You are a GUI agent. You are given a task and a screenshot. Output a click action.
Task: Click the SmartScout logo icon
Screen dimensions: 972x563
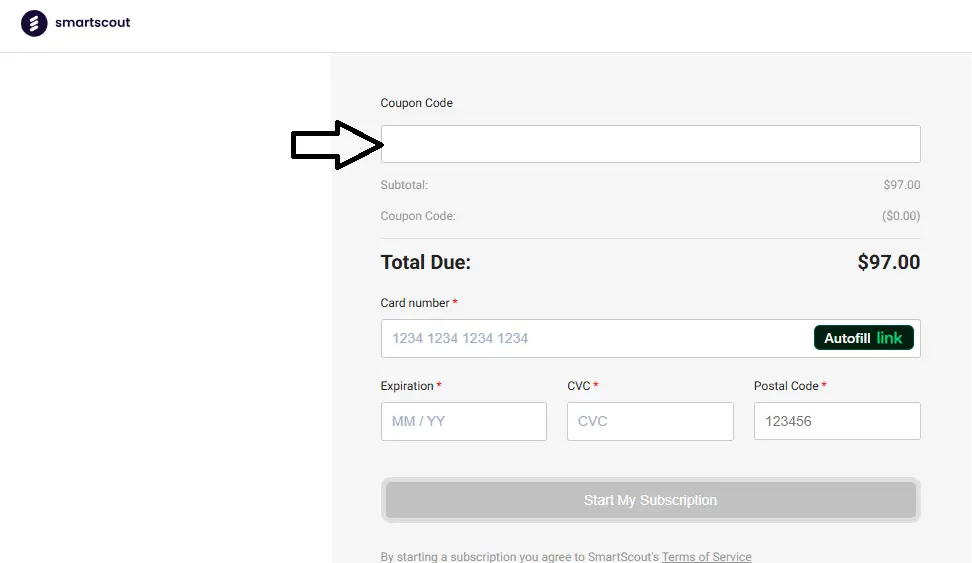pos(34,24)
